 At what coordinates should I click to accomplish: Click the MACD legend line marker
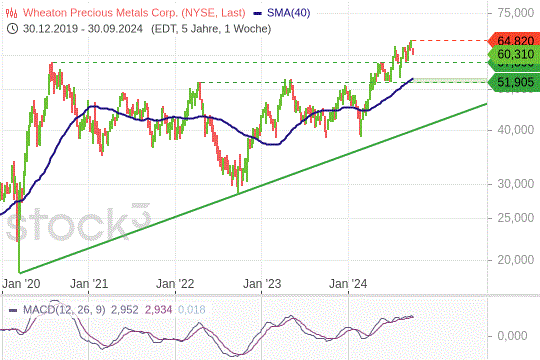point(13,310)
